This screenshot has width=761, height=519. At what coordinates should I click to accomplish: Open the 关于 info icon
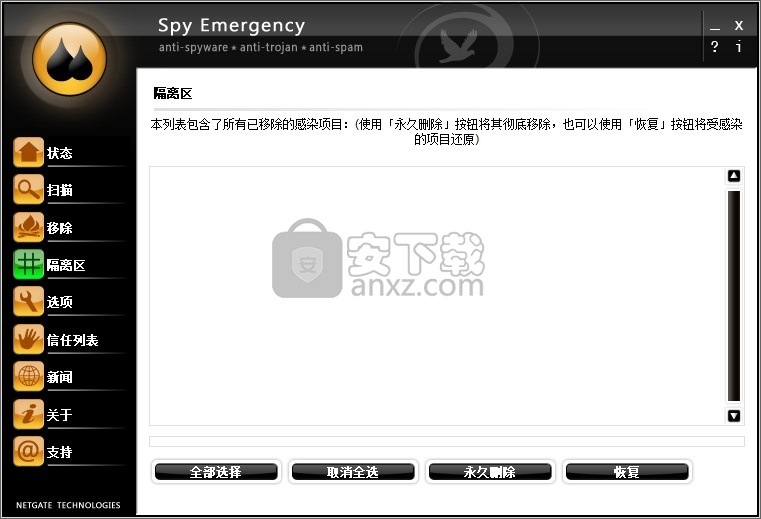tap(28, 414)
